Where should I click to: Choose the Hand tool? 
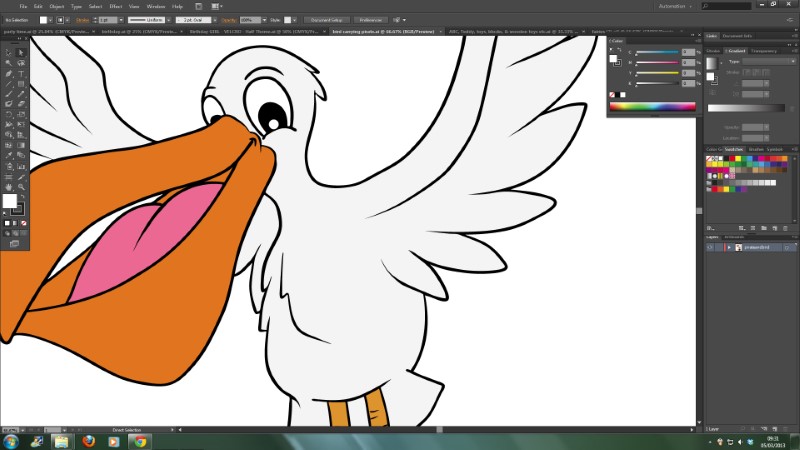coord(9,186)
